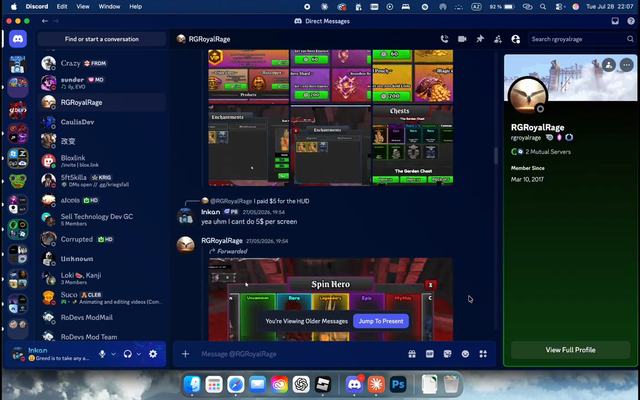Open DM with CaulisDev
The width and height of the screenshot is (640, 400).
(x=102, y=122)
